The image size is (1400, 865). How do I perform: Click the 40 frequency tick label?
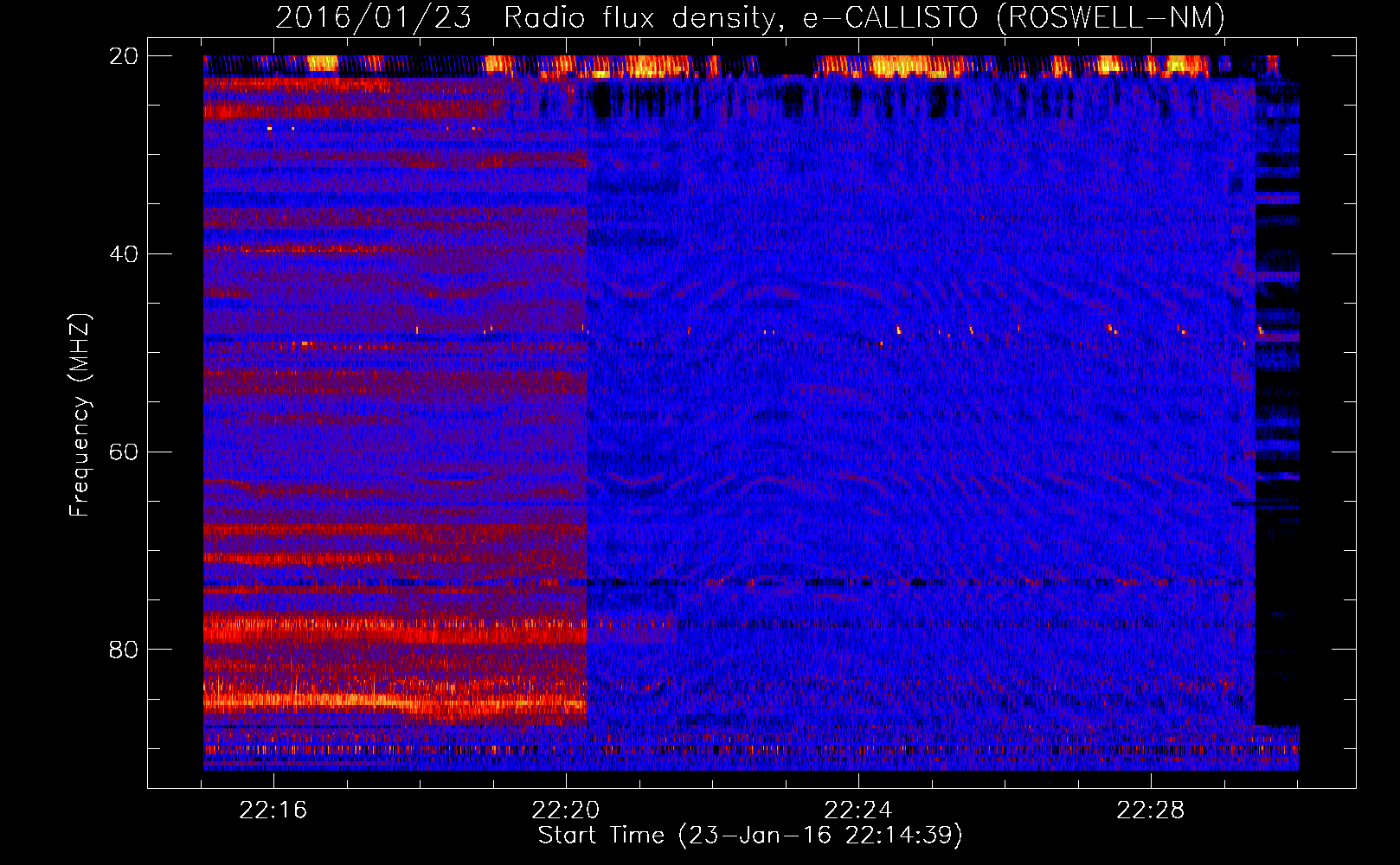click(x=124, y=254)
